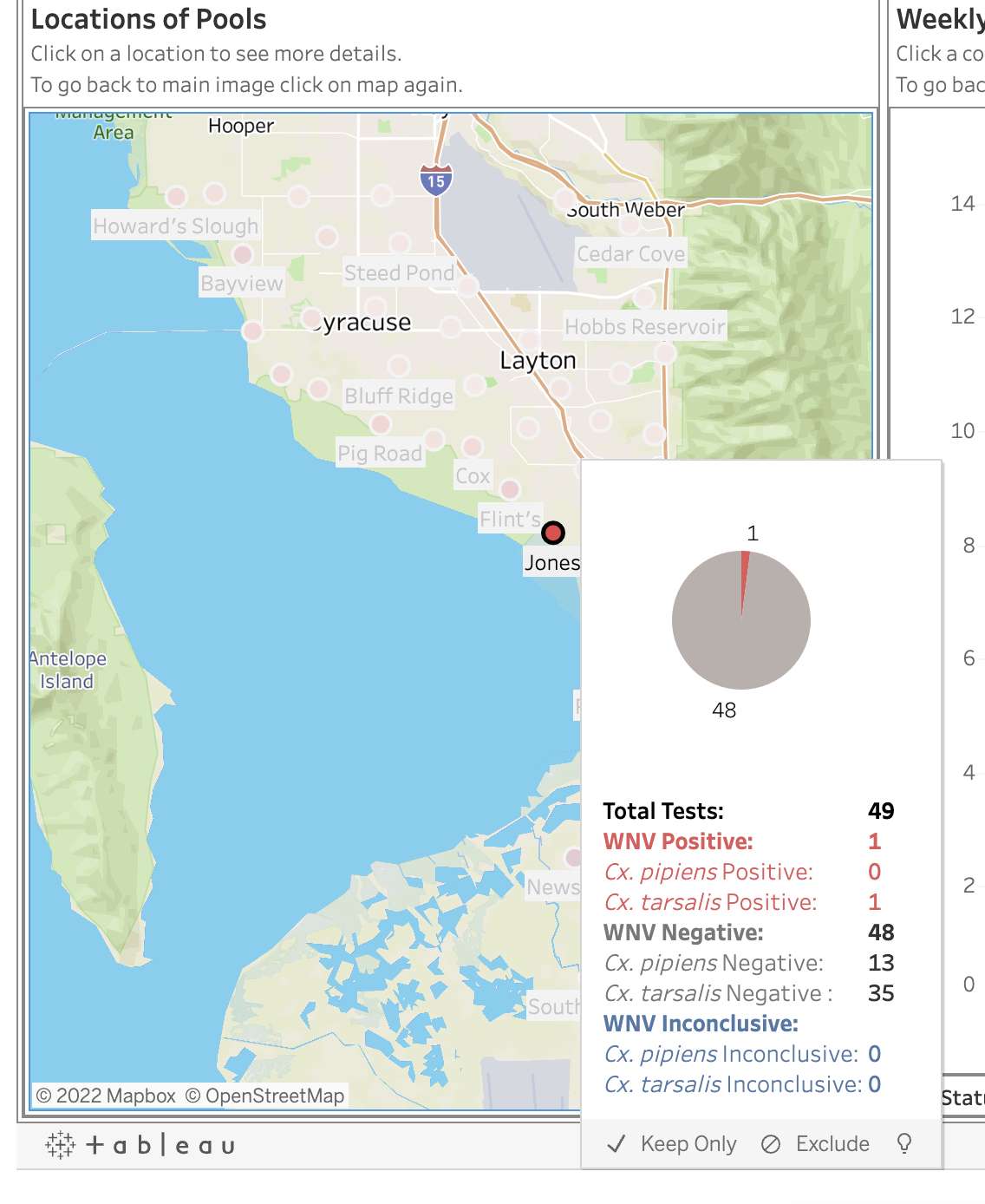Click the checkmark icon beside Keep Only
Image resolution: width=985 pixels, height=1204 pixels.
point(616,1143)
